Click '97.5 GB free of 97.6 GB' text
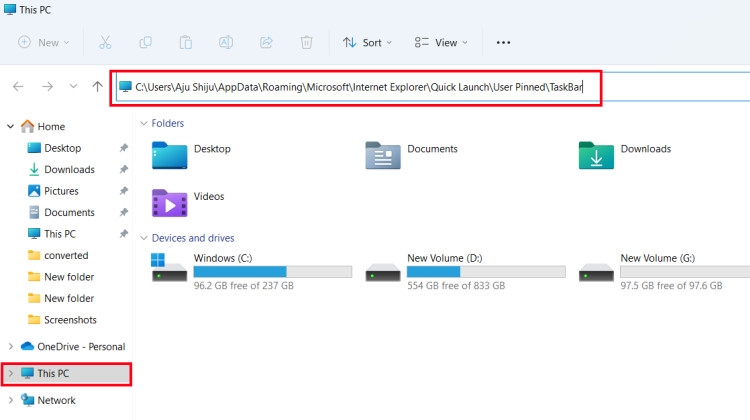The width and height of the screenshot is (750, 420). click(x=671, y=286)
